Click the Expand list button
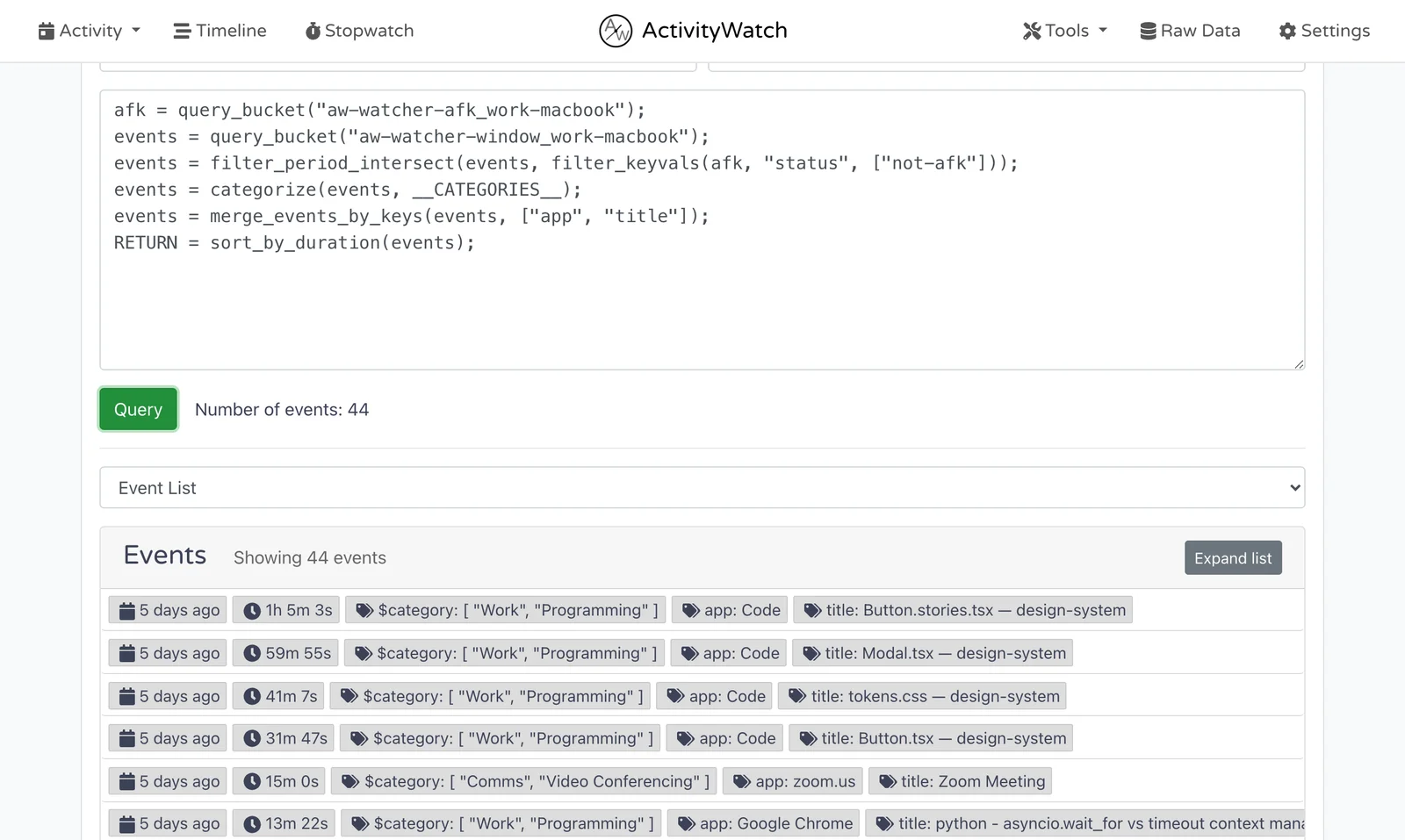 click(x=1233, y=558)
